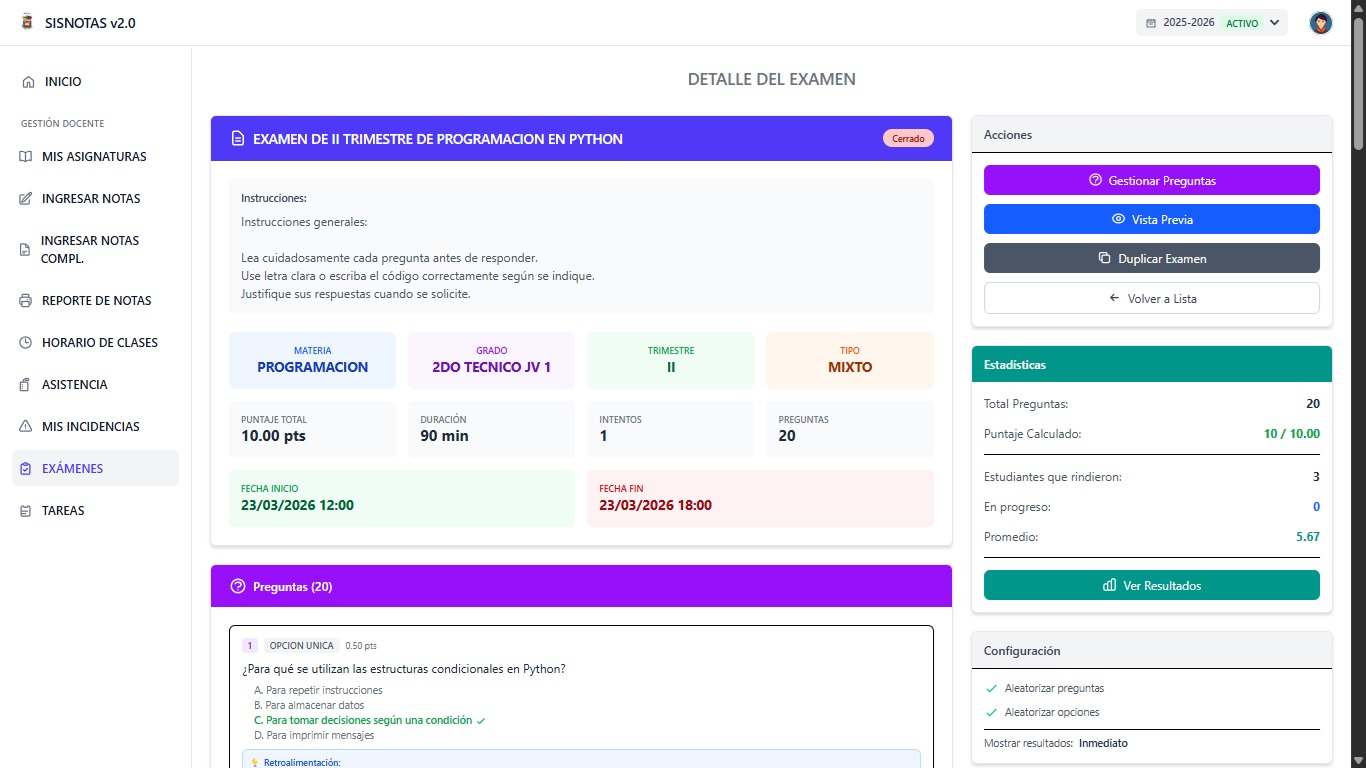Click the 0.50 pts label on question 1
Viewport: 1366px width, 768px height.
(x=361, y=646)
